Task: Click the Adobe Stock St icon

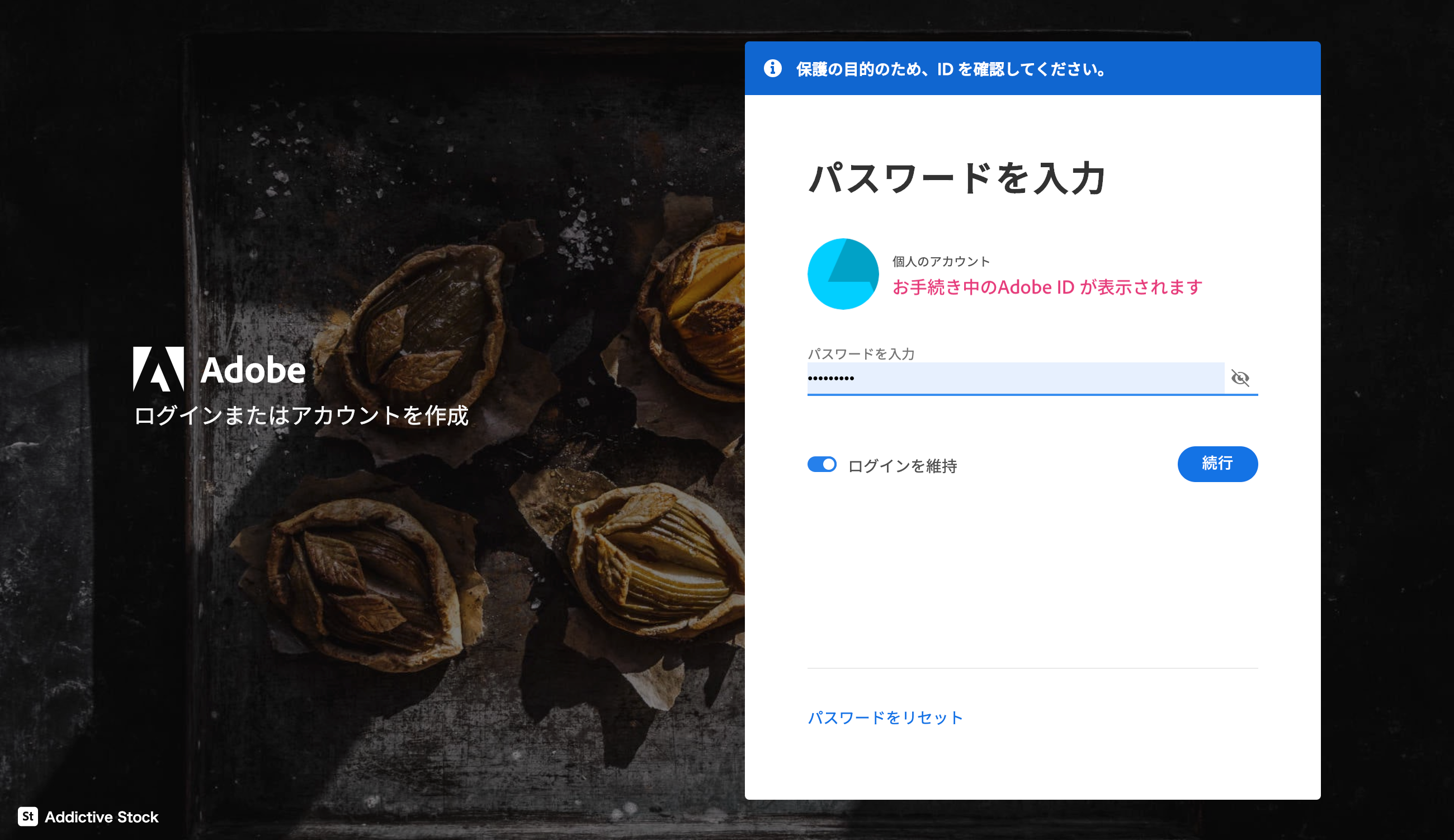Action: pos(28,817)
